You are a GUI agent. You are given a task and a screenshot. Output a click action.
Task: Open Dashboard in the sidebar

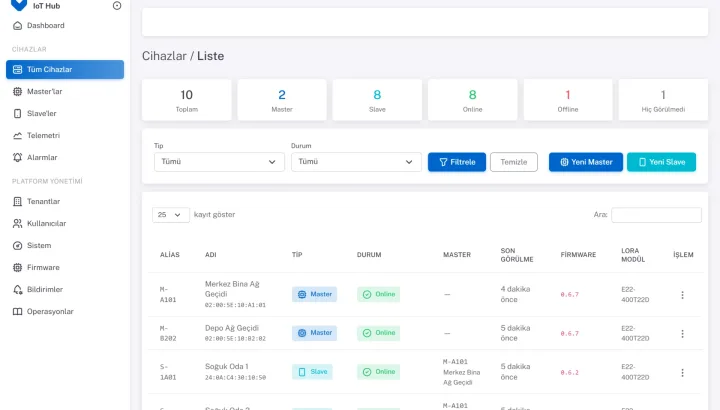(65, 26)
